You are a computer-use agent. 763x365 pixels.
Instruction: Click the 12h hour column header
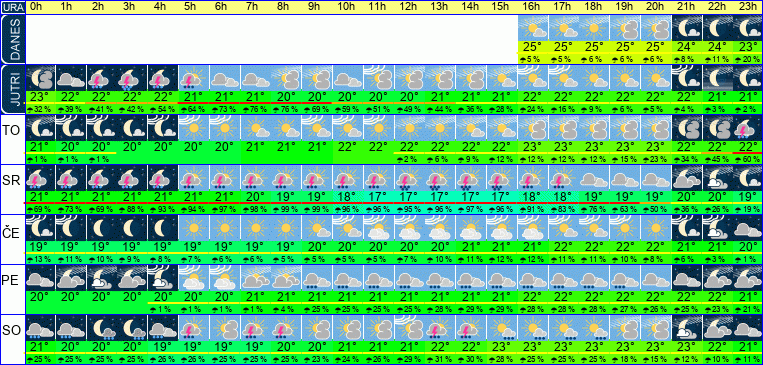409,7
